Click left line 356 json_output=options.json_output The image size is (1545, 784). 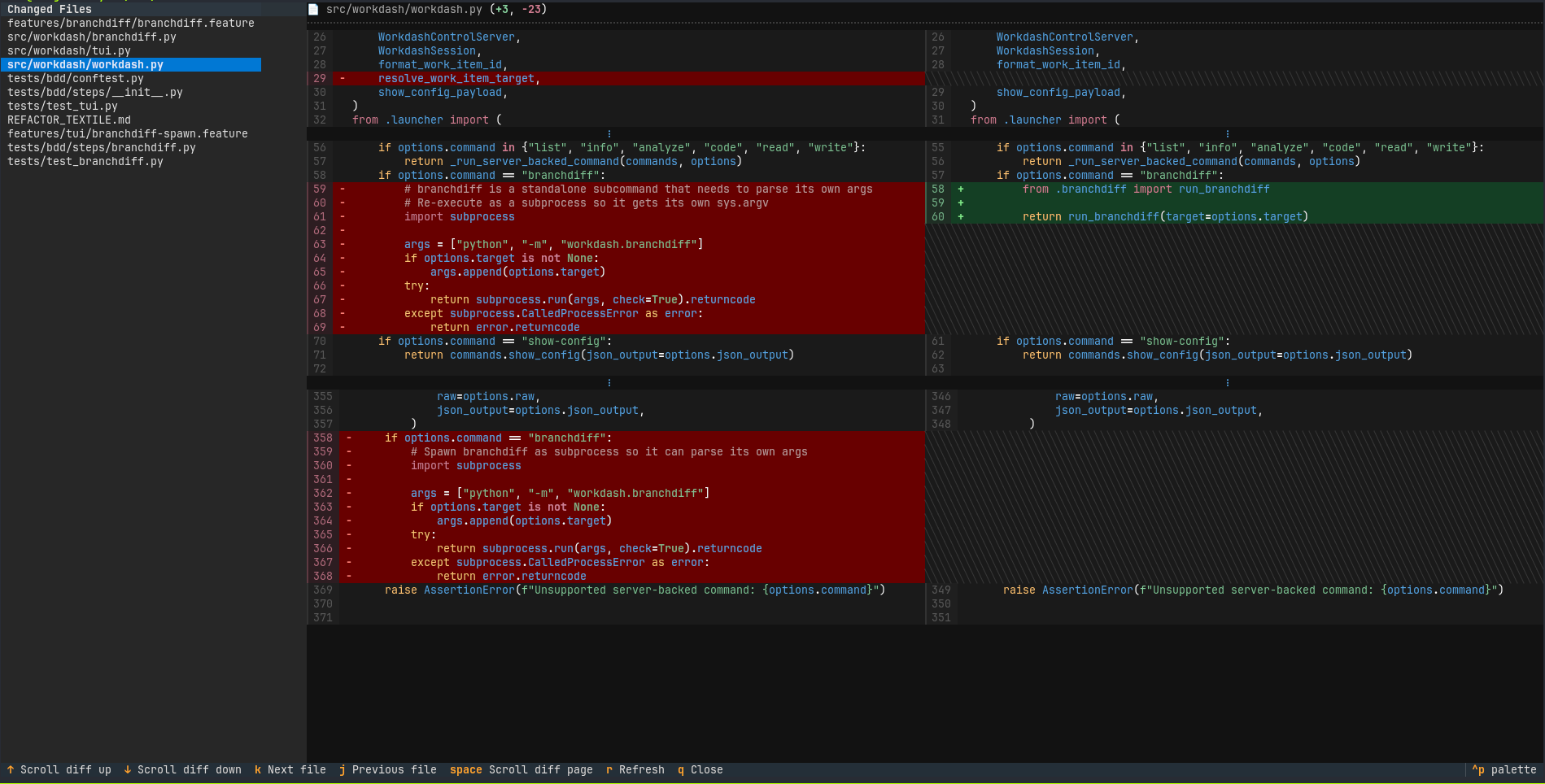pyautogui.click(x=616, y=411)
